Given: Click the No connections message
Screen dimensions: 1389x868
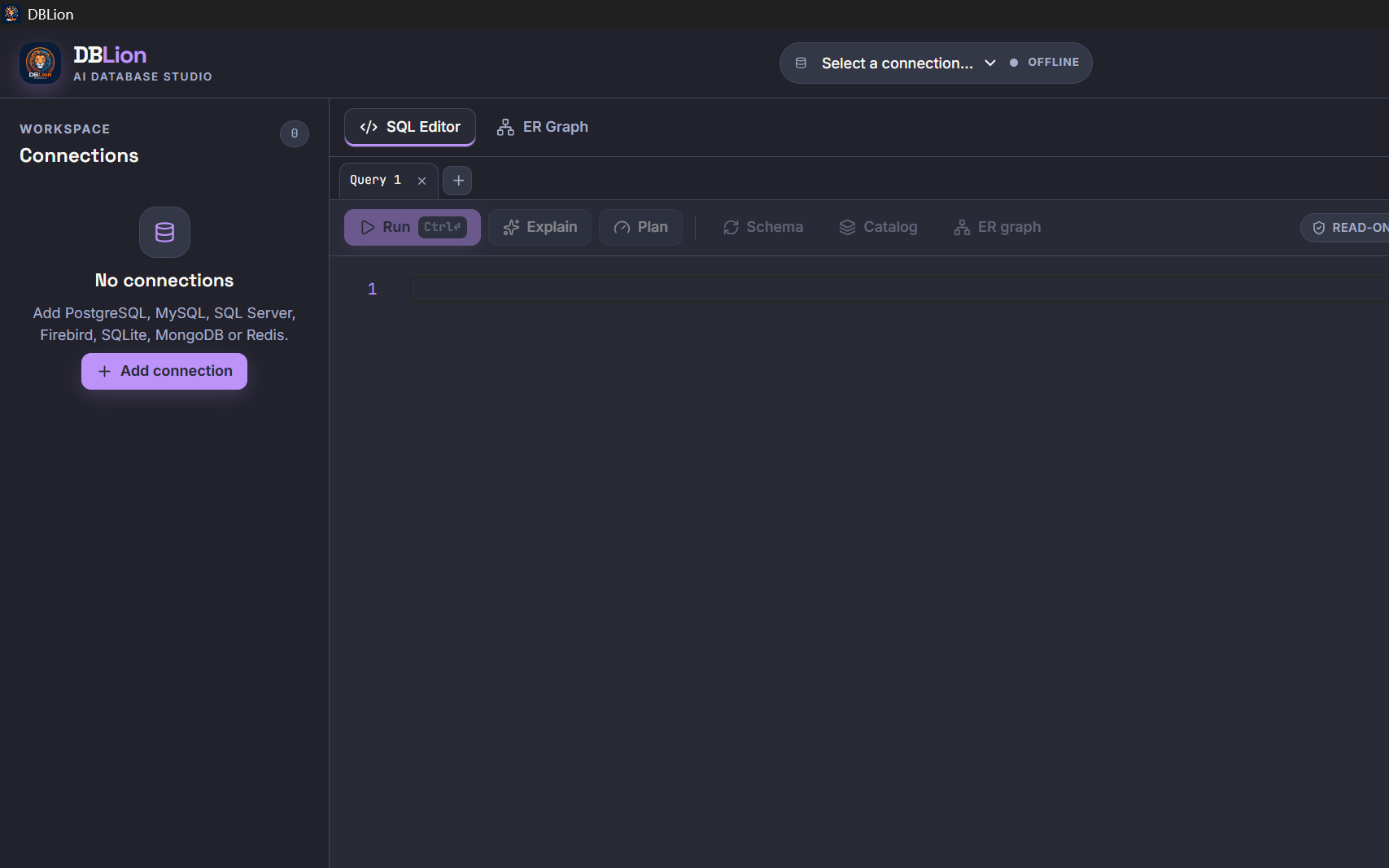Looking at the screenshot, I should click(x=164, y=281).
